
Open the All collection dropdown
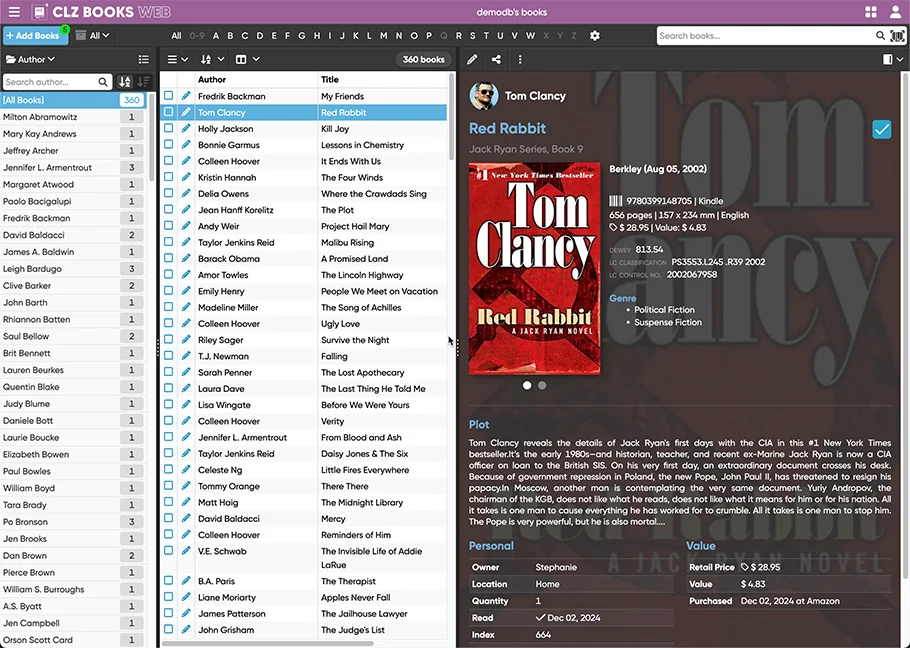click(92, 35)
